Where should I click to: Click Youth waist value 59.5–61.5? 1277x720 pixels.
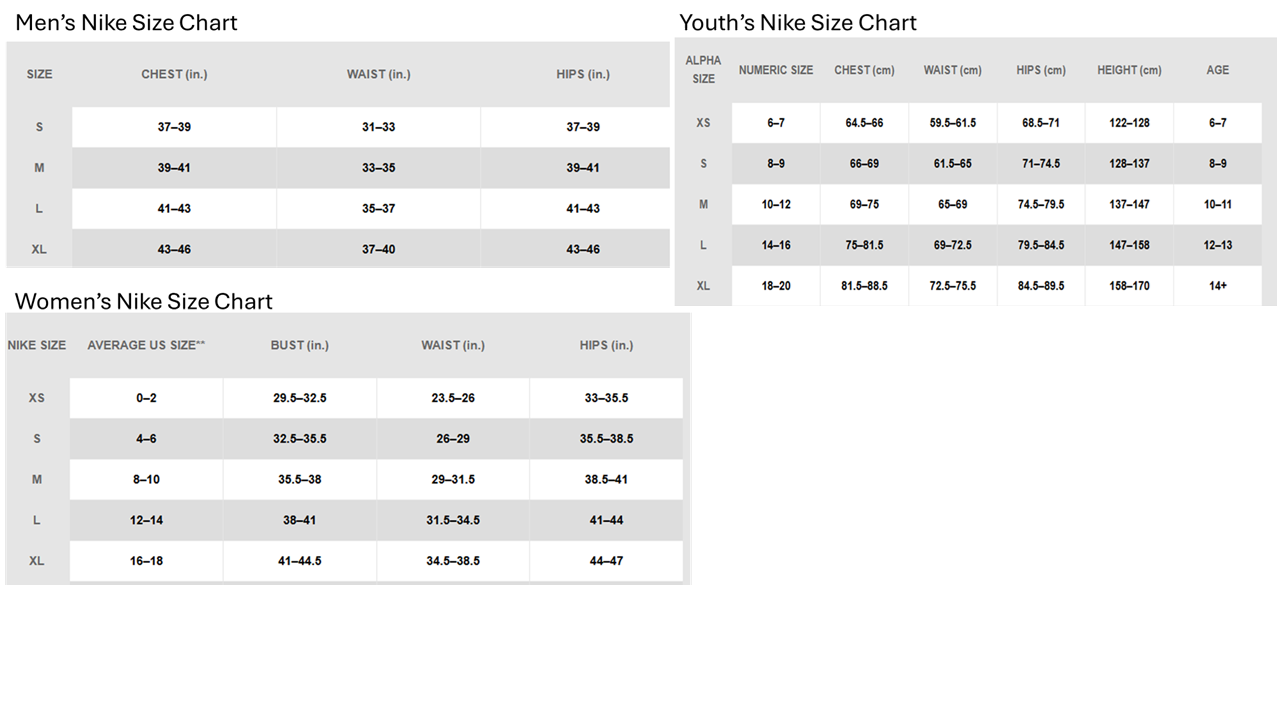[952, 123]
